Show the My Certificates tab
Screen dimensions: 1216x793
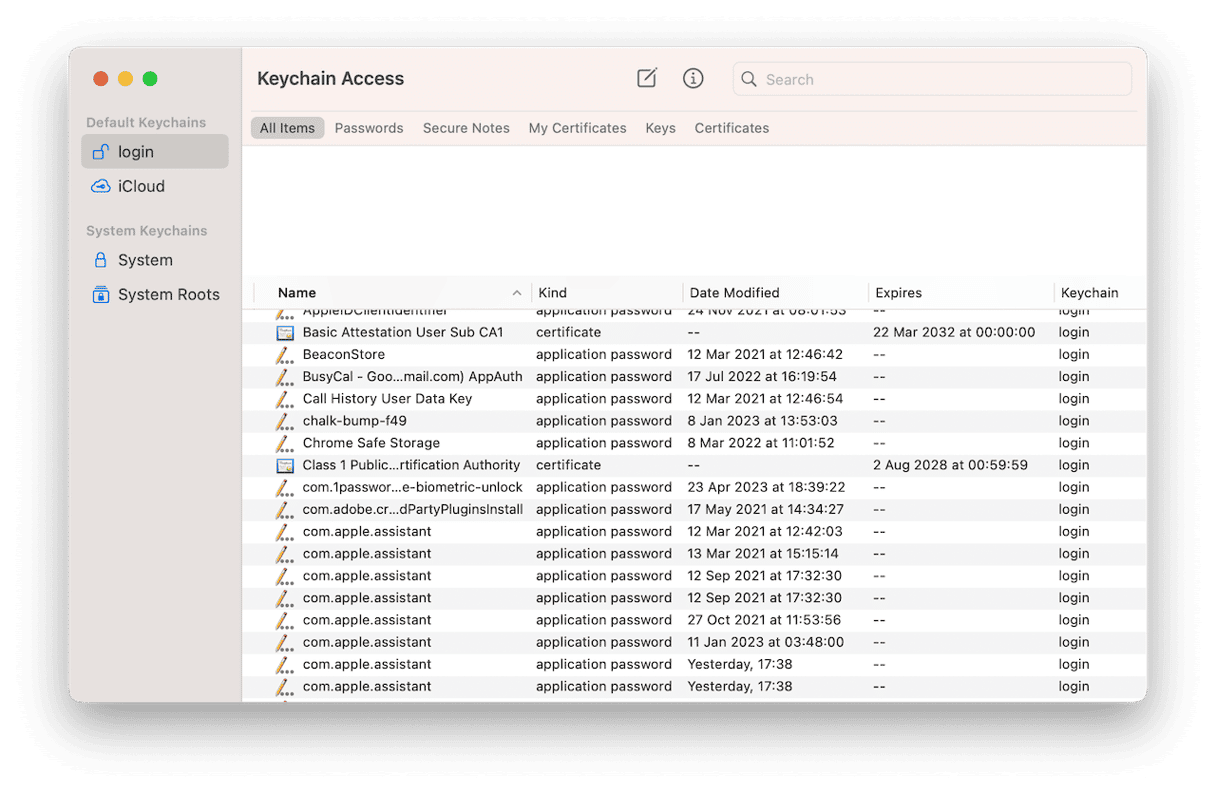pyautogui.click(x=577, y=128)
